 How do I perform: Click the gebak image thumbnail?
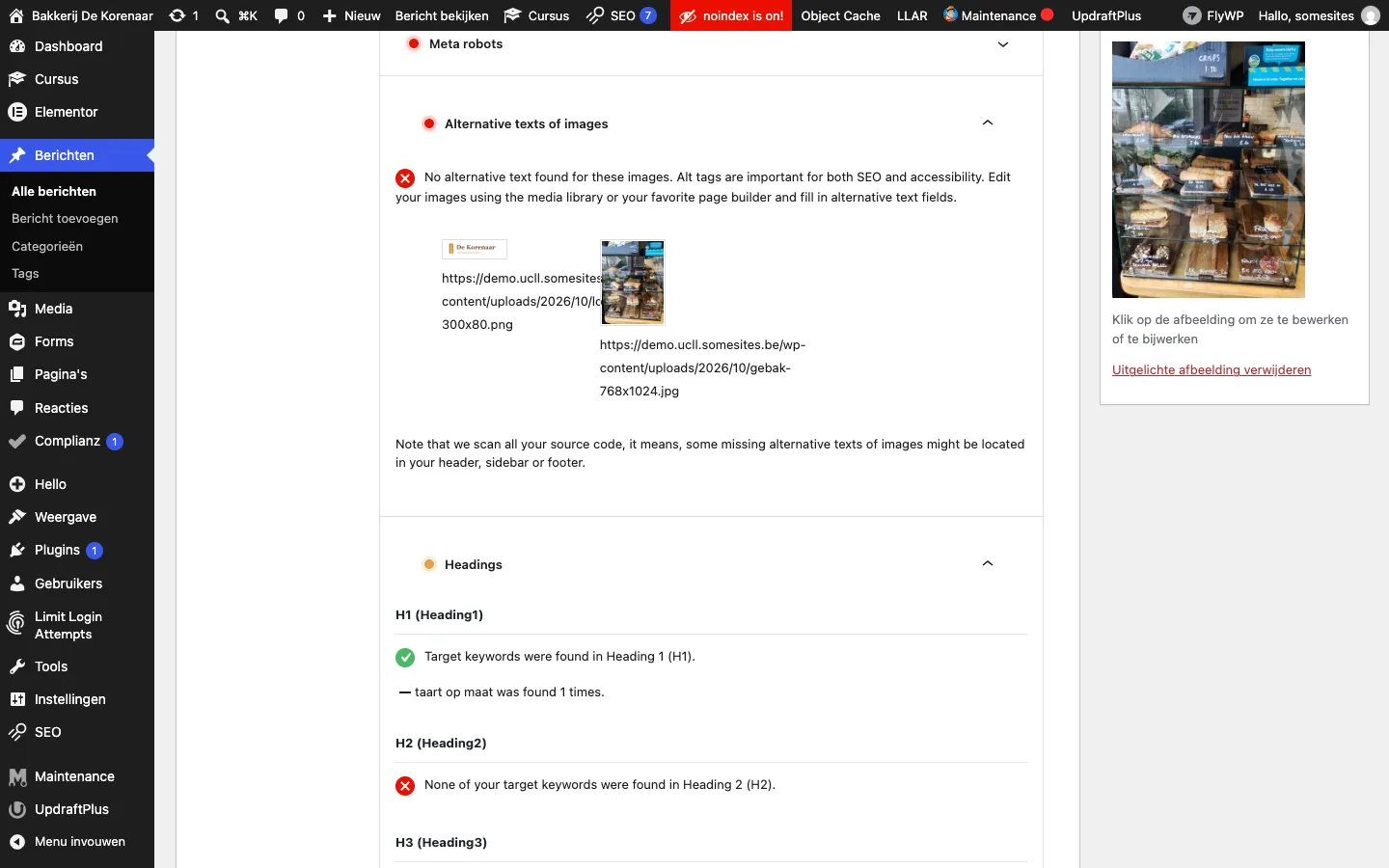point(633,283)
